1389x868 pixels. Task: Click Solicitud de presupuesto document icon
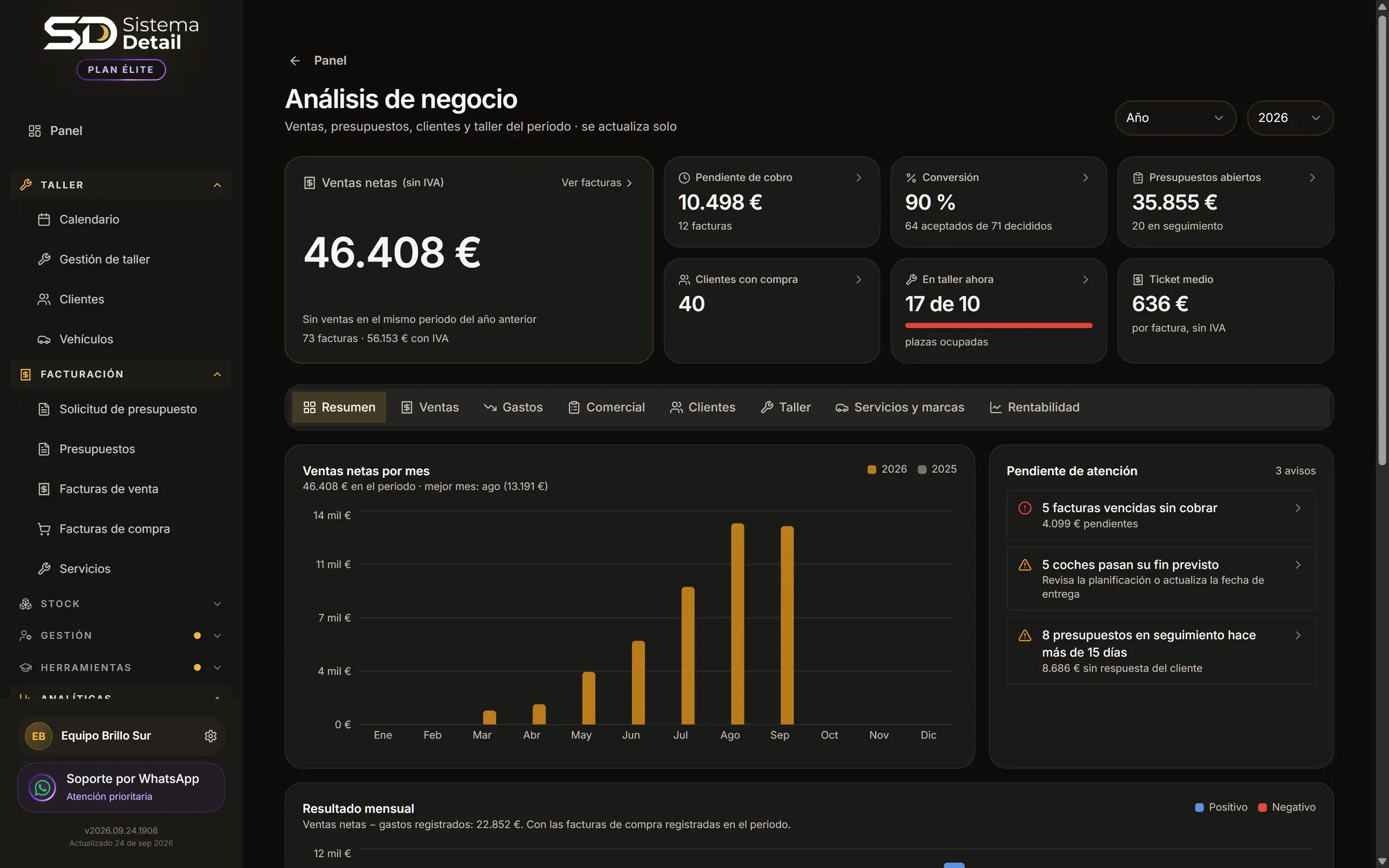44,409
